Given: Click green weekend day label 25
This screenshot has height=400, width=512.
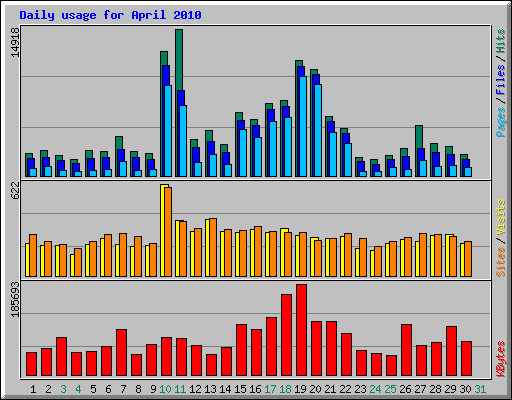Looking at the screenshot, I should 390,389.
